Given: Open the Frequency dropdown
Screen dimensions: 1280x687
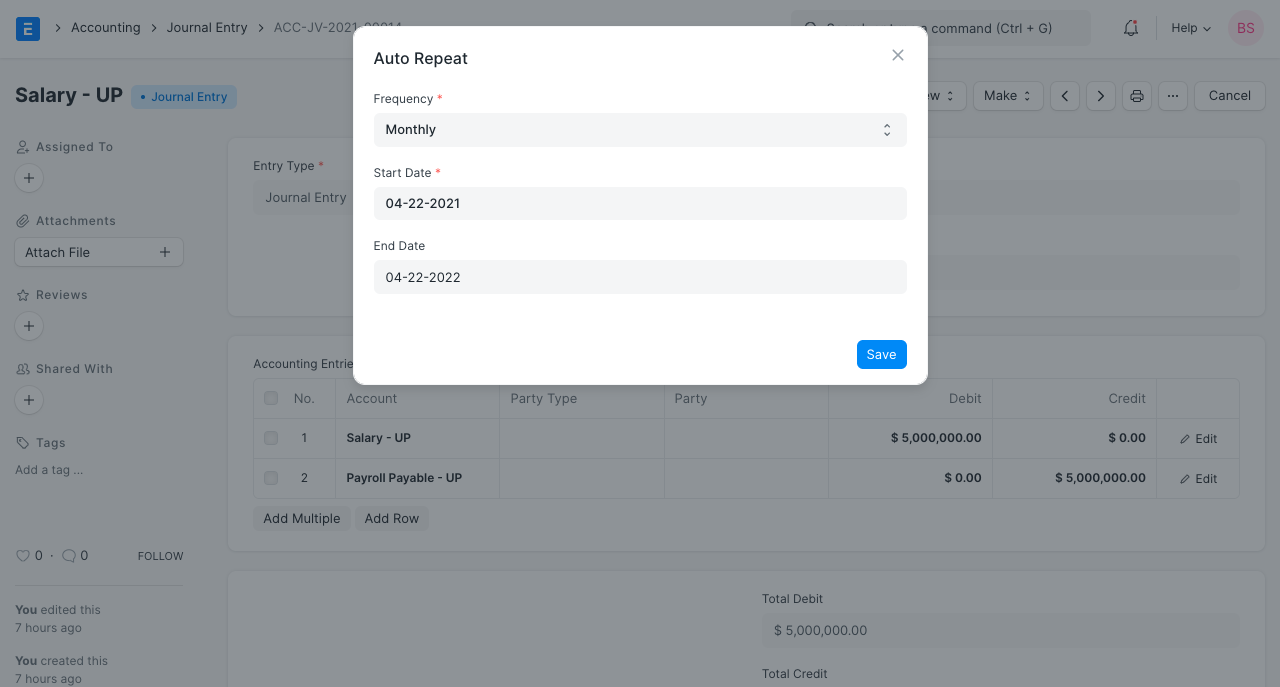Looking at the screenshot, I should (x=640, y=129).
